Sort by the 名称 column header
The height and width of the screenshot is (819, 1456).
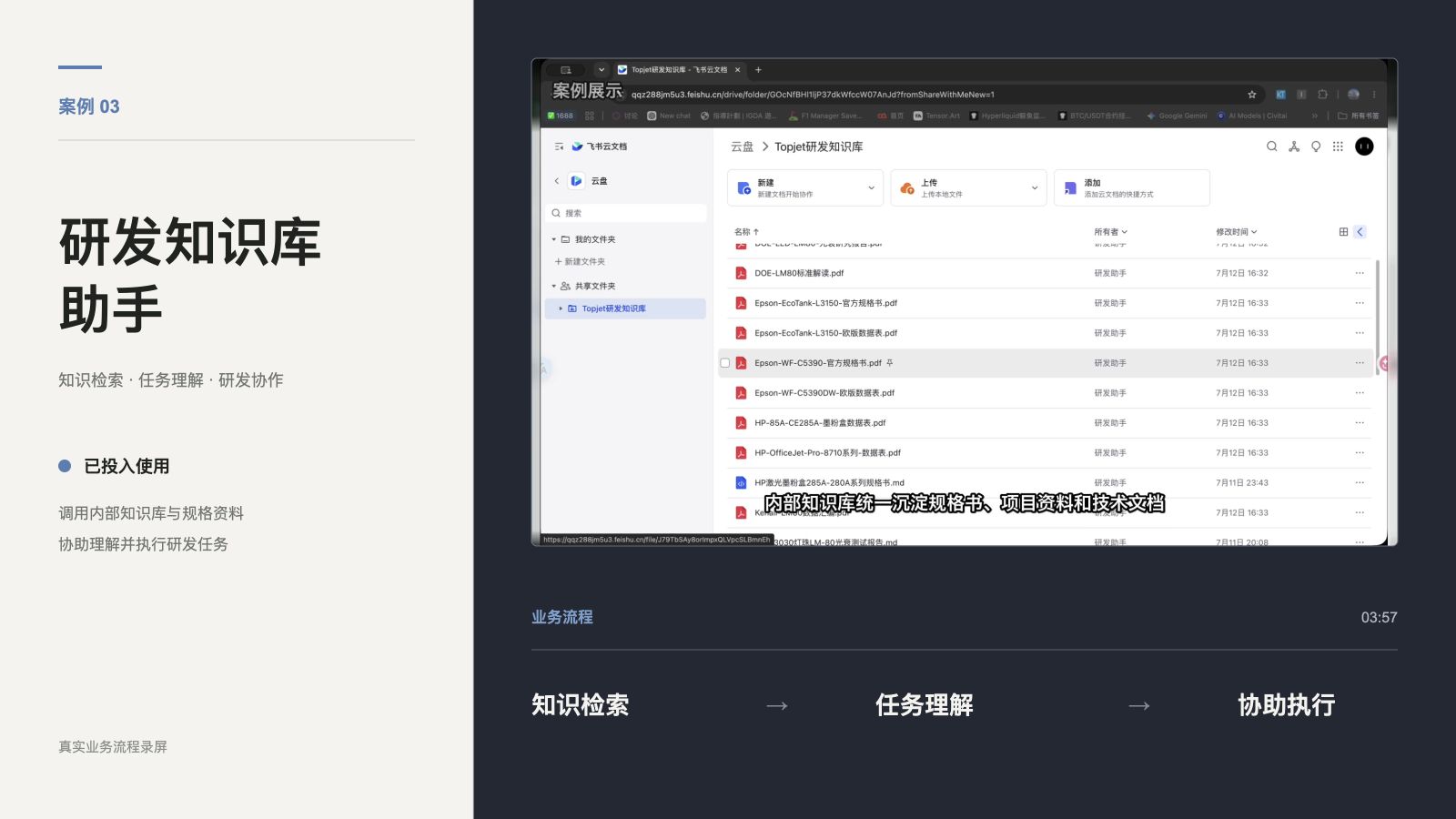746,232
